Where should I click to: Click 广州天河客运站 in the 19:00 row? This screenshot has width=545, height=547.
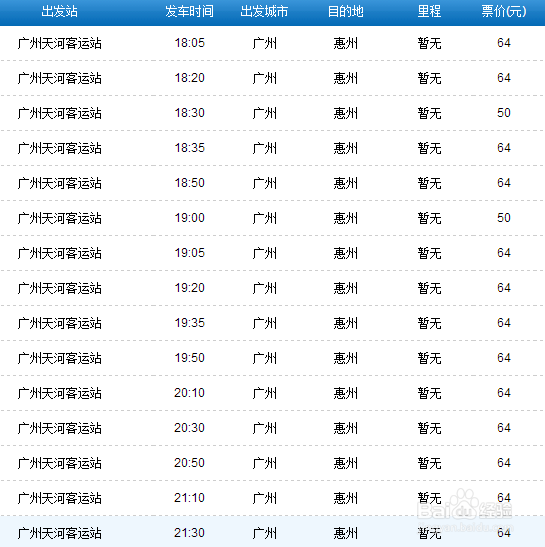[x=60, y=218]
